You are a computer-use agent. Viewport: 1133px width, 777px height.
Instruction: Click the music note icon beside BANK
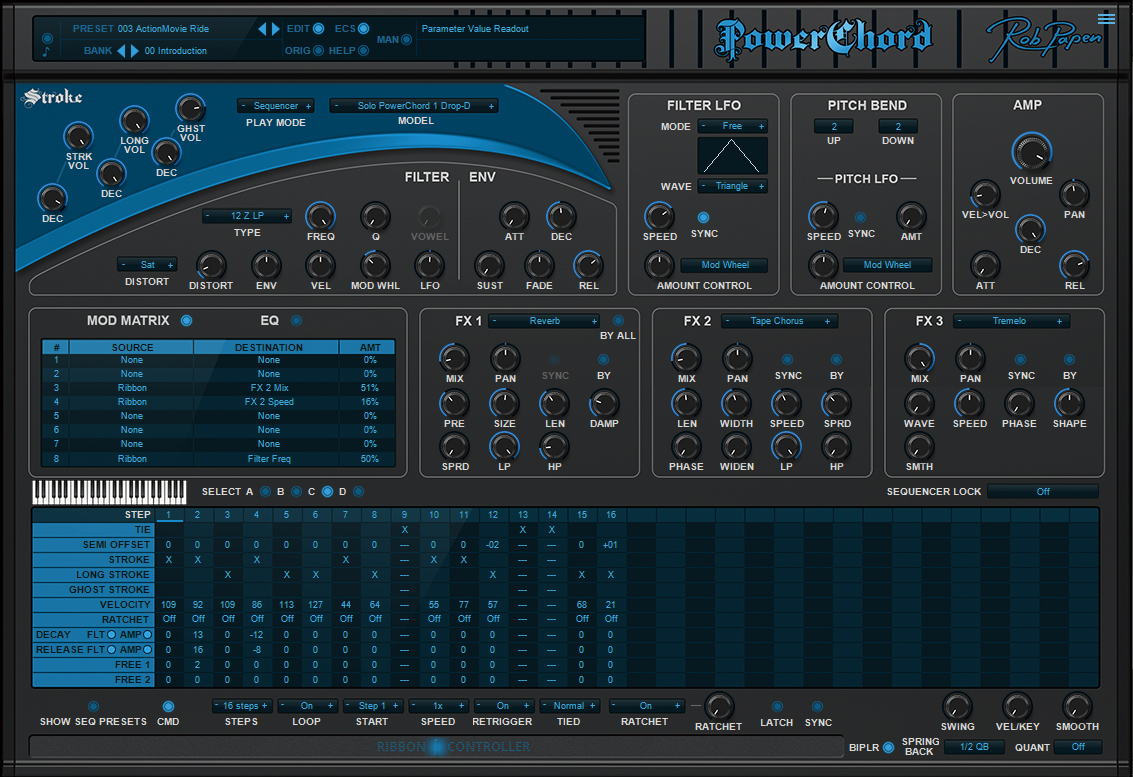[46, 52]
